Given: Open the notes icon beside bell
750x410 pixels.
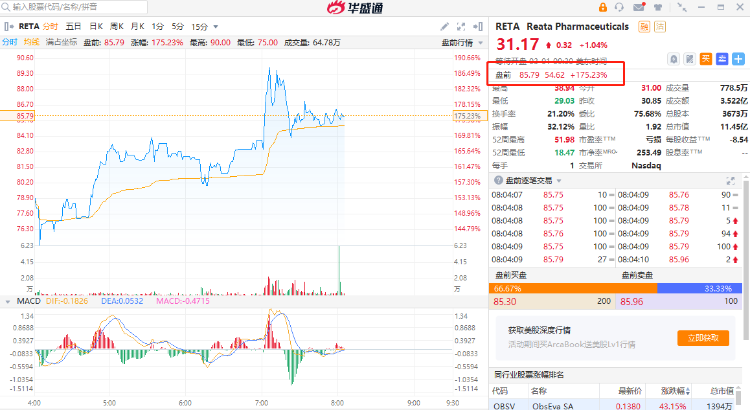Looking at the screenshot, I should (x=689, y=59).
